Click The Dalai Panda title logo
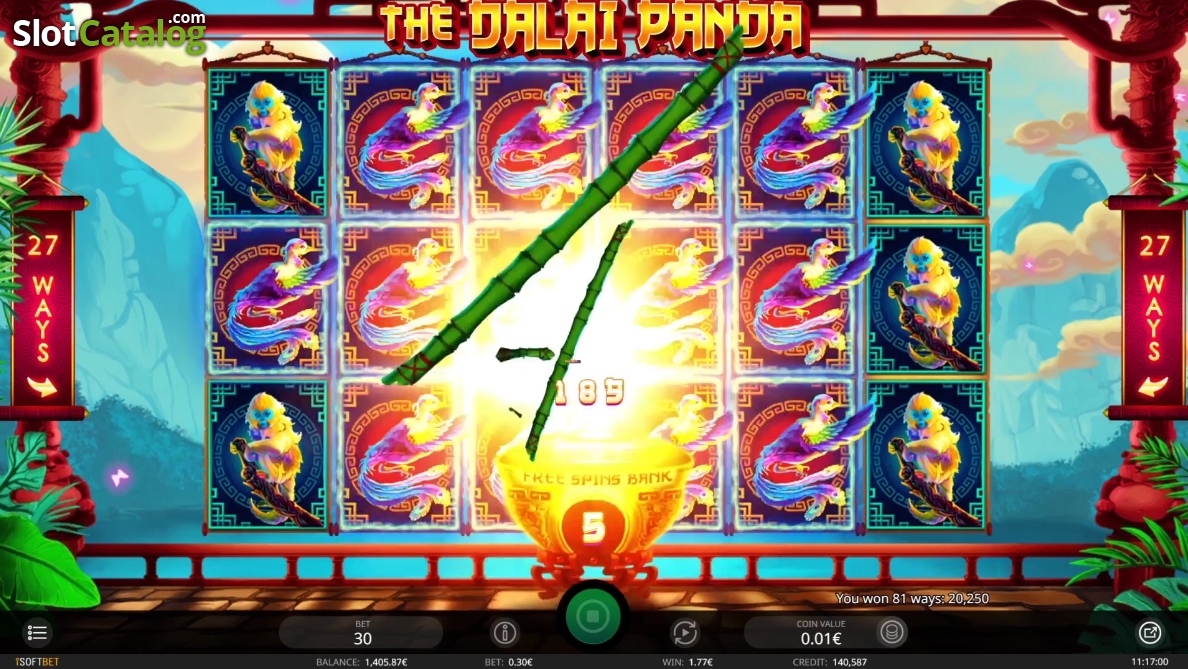1188x669 pixels. (594, 27)
